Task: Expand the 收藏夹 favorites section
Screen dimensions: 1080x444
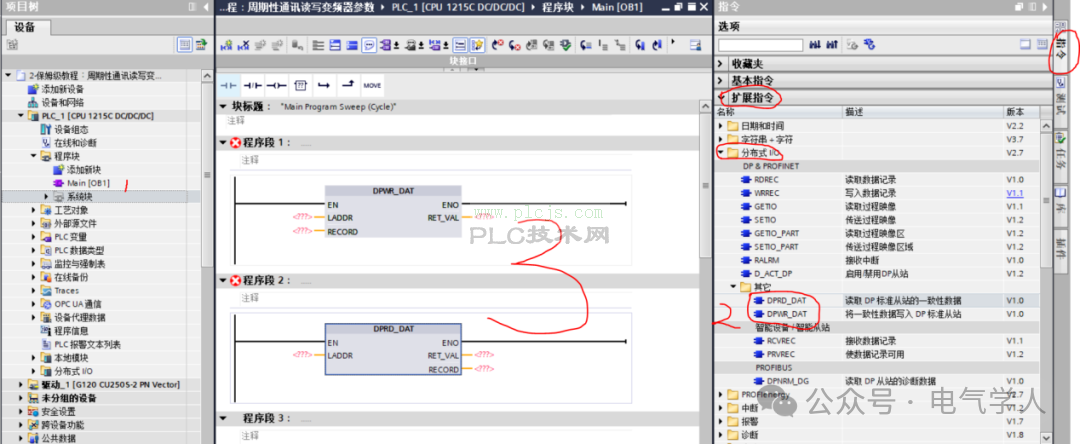Action: point(721,63)
